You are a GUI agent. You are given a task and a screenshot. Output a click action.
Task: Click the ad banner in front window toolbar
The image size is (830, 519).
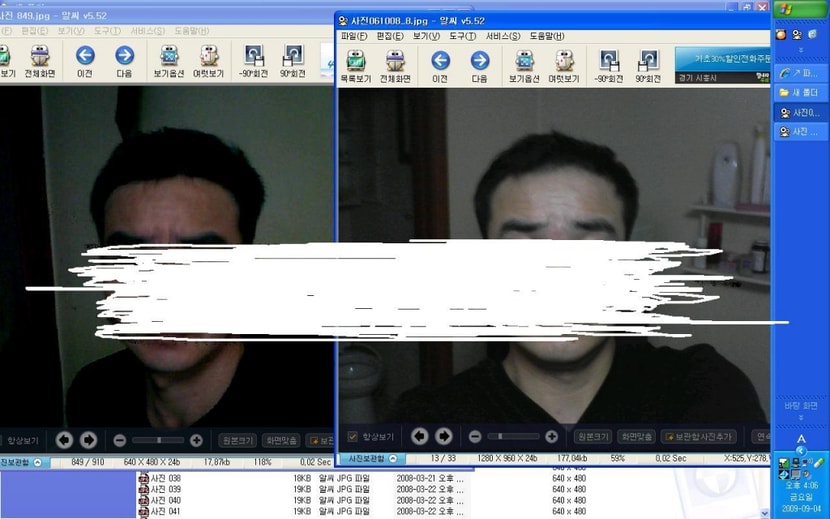[x=722, y=65]
